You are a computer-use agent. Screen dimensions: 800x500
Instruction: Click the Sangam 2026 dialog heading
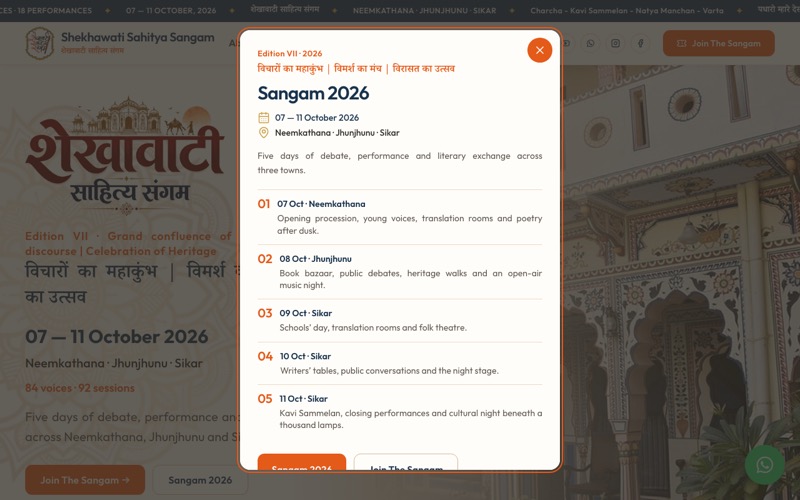click(313, 93)
